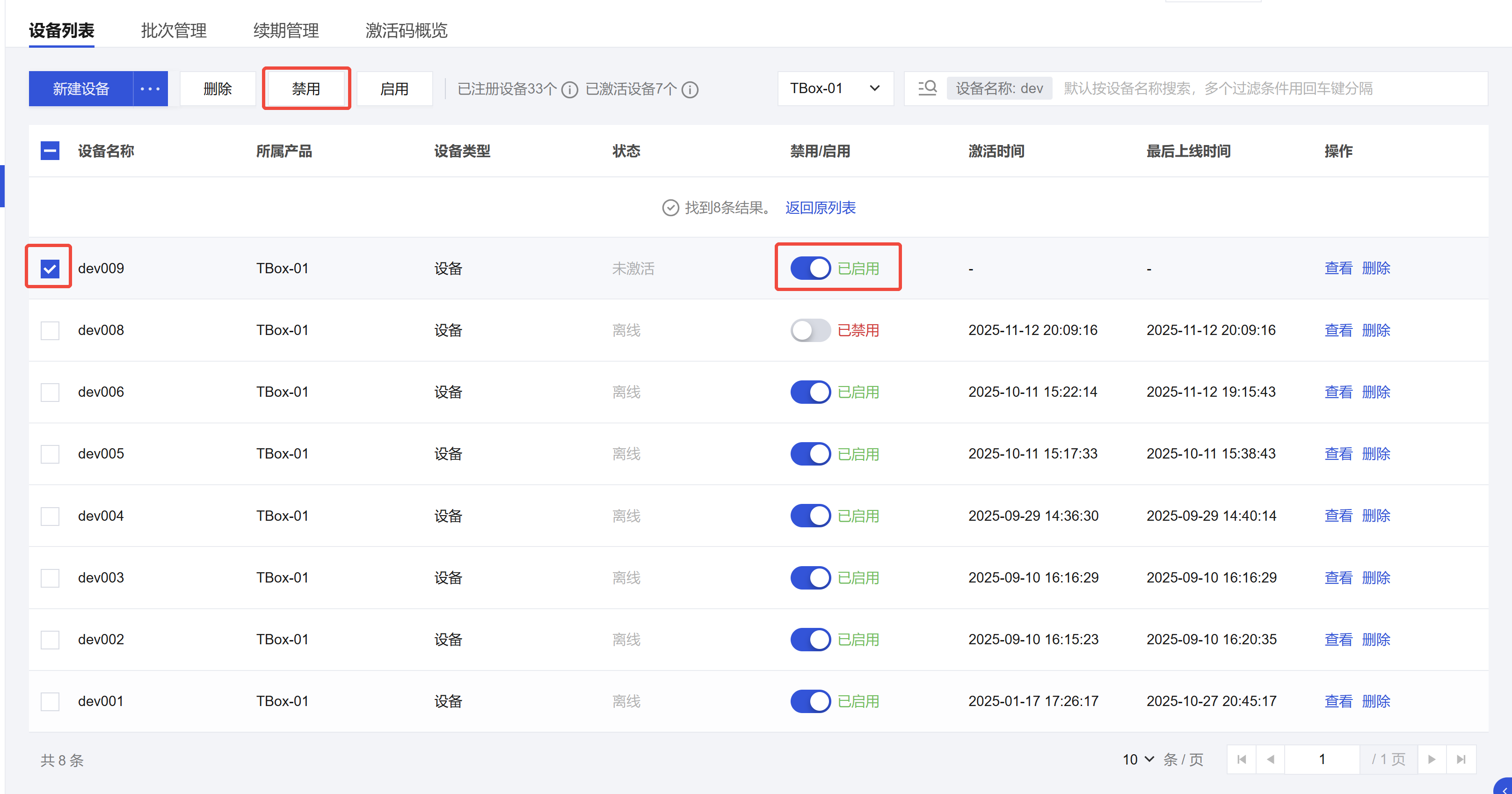Click 返回原列表 link

[820, 207]
